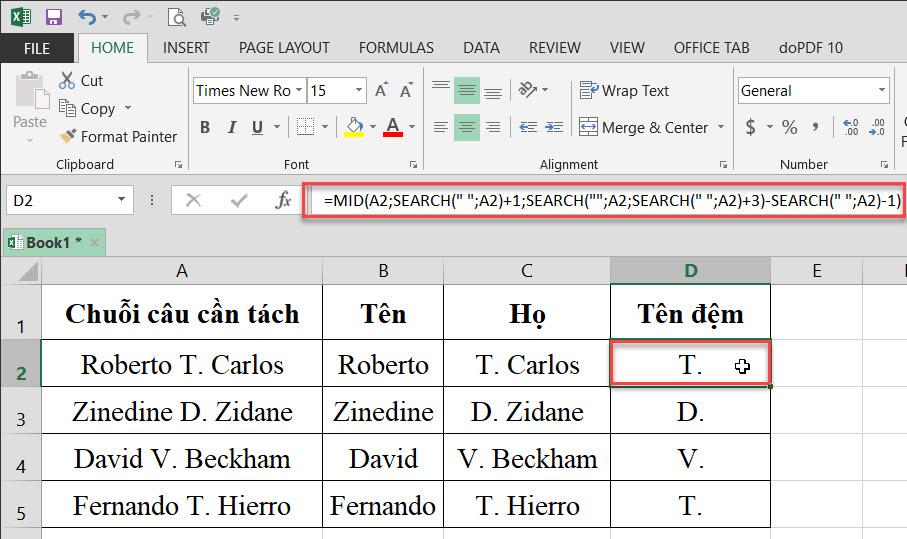Screen dimensions: 907x539
Task: Increase decimal places
Action: coord(851,127)
